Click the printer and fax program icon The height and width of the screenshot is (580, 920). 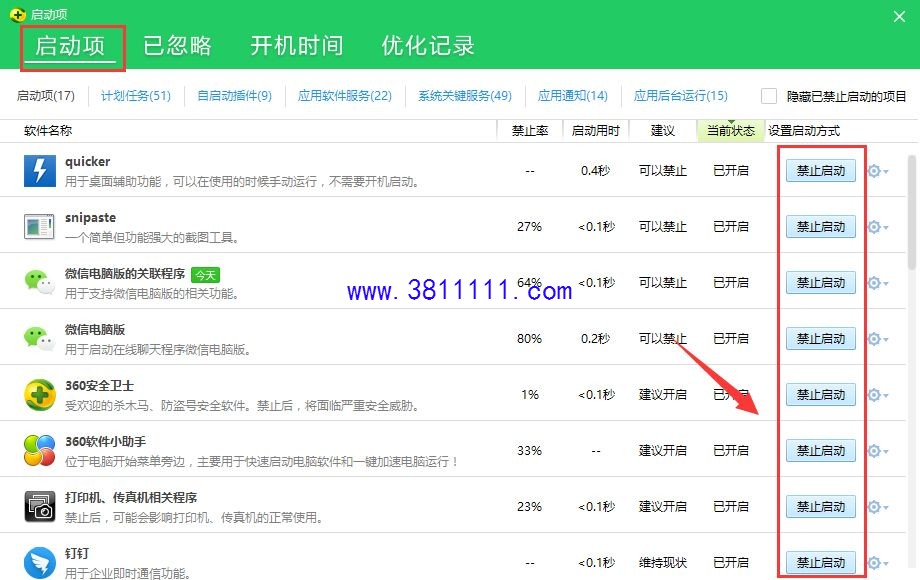pos(40,507)
